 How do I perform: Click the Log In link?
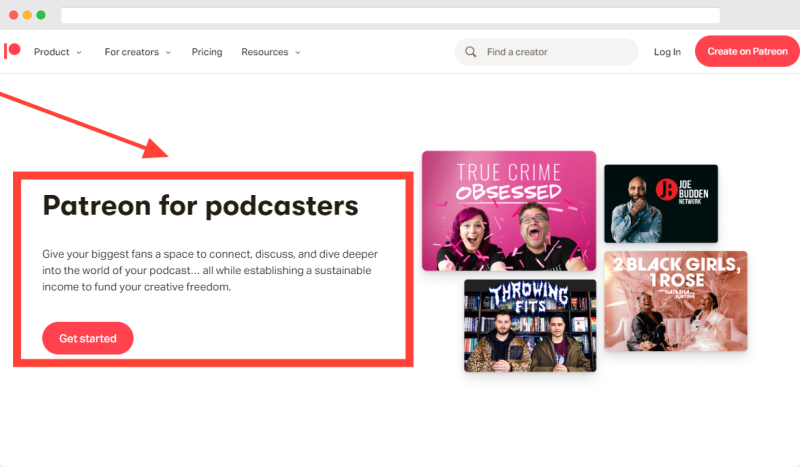[667, 52]
